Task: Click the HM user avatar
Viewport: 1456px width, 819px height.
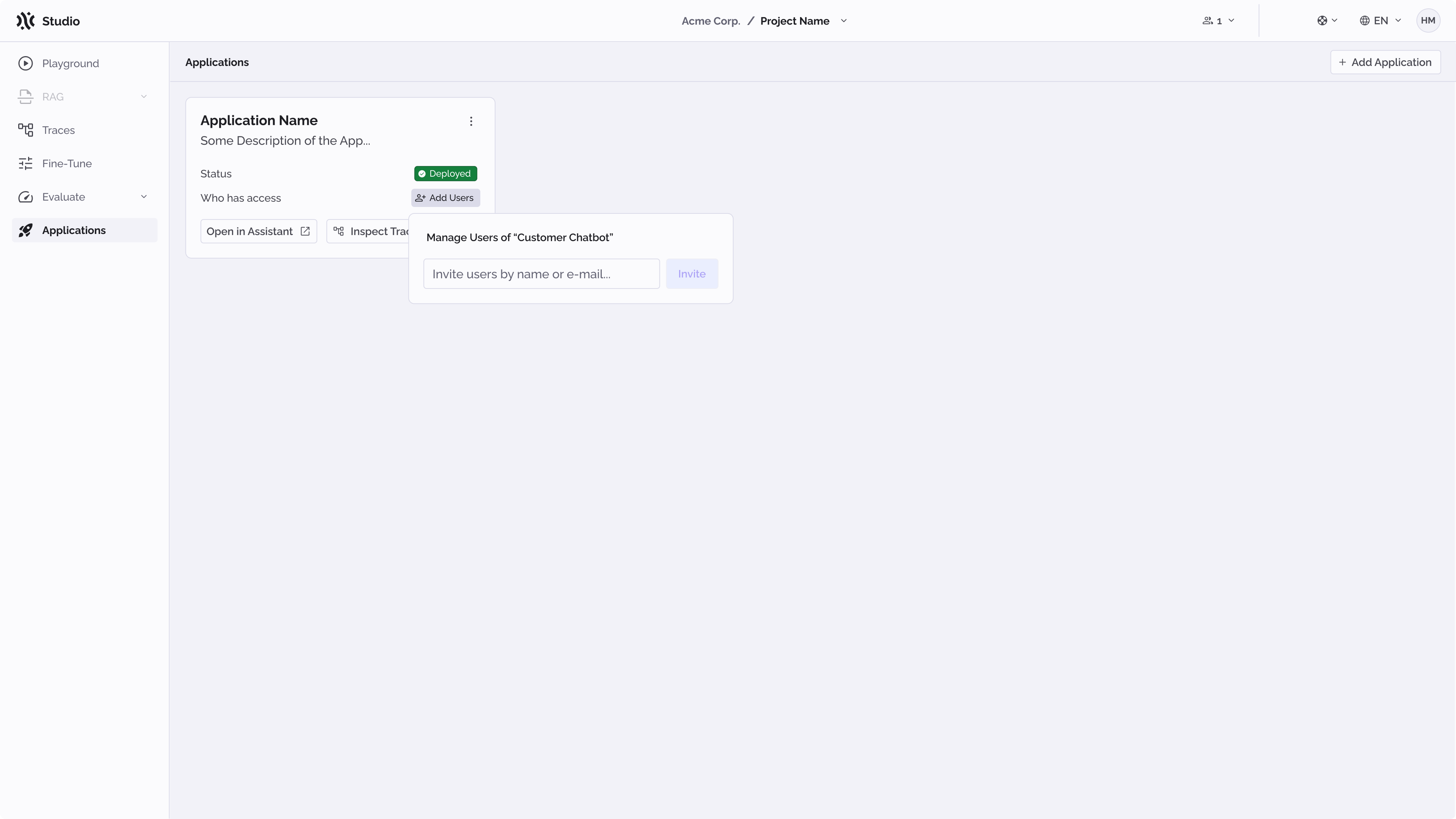Action: pyautogui.click(x=1428, y=20)
